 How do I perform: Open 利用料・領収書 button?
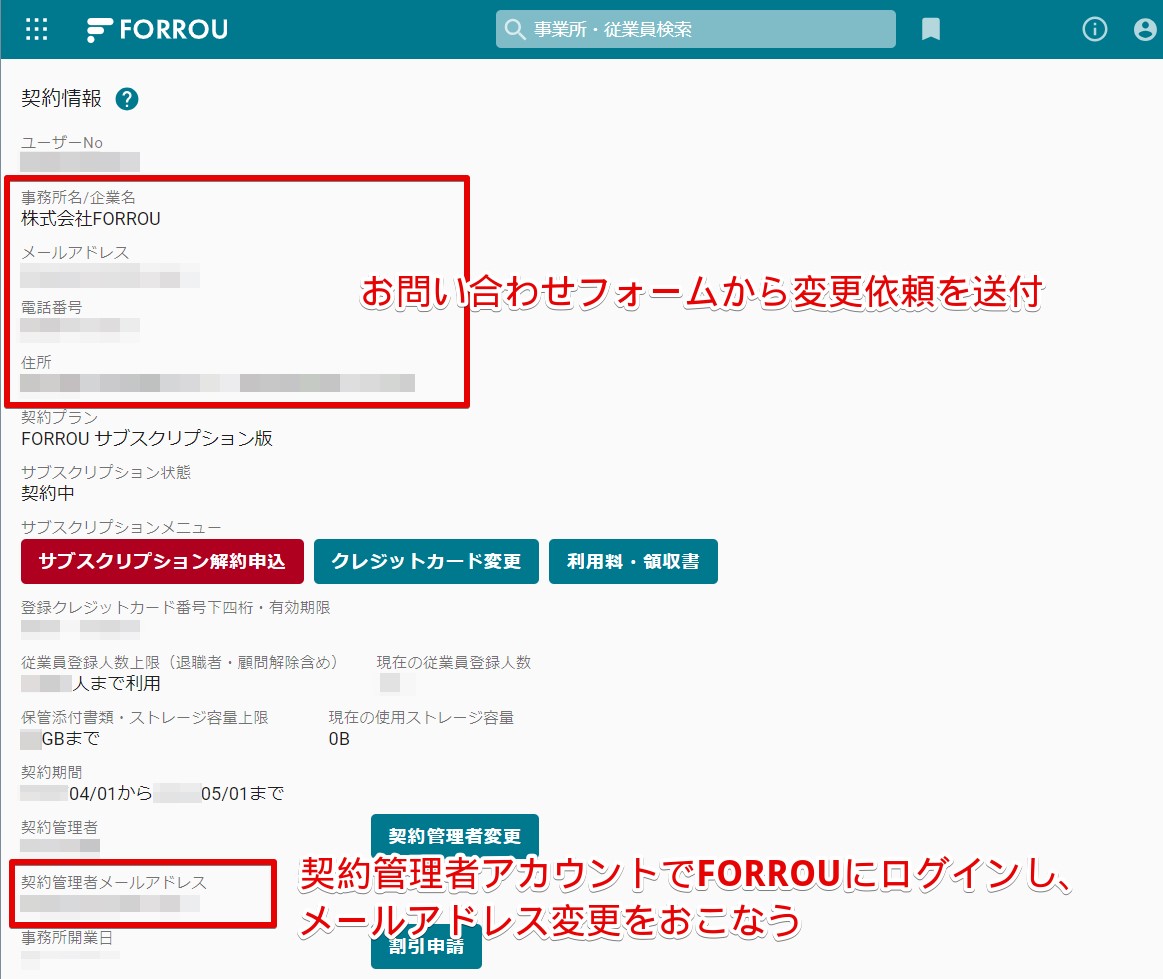pyautogui.click(x=633, y=561)
